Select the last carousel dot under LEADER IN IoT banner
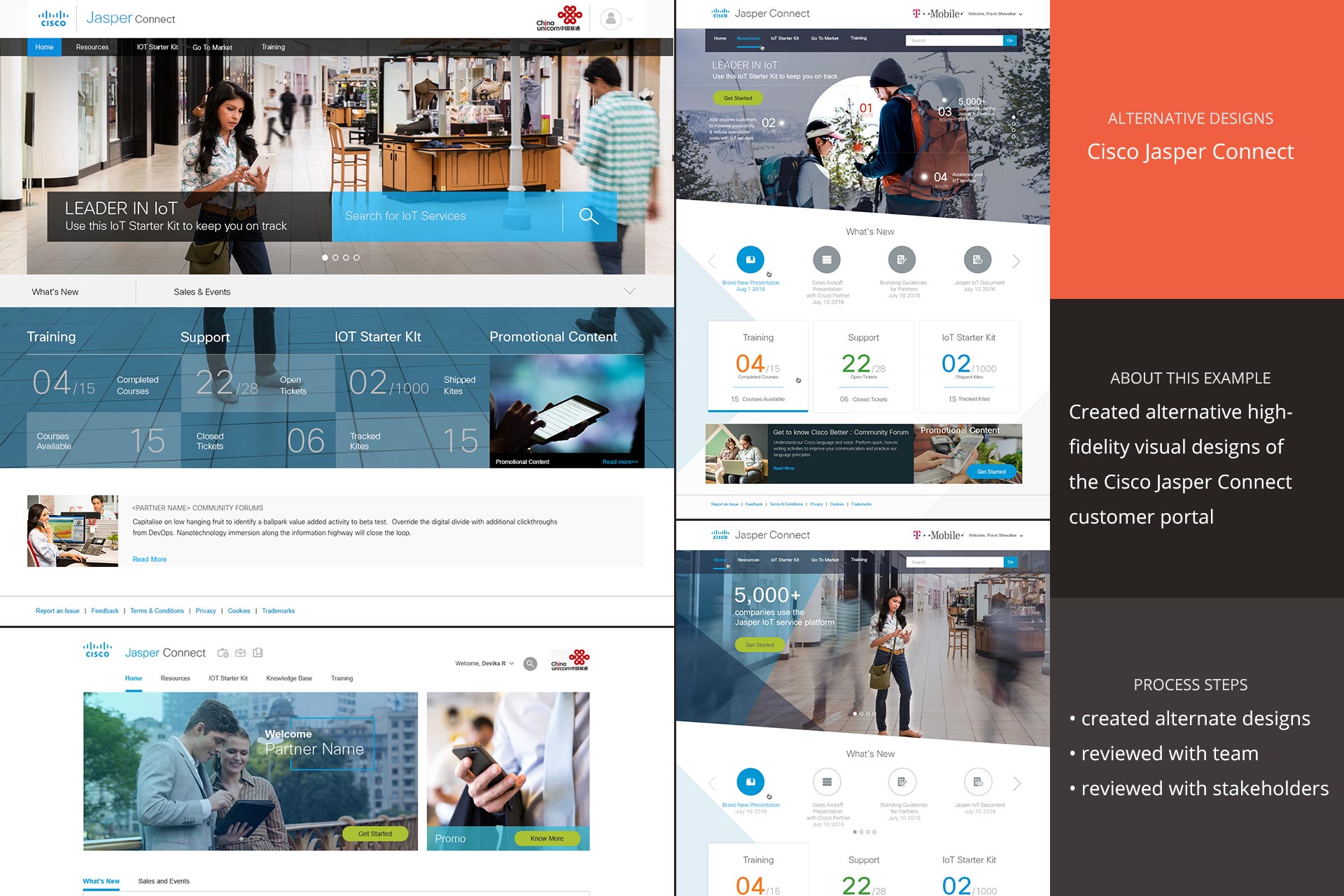This screenshot has width=1344, height=896. [x=356, y=258]
